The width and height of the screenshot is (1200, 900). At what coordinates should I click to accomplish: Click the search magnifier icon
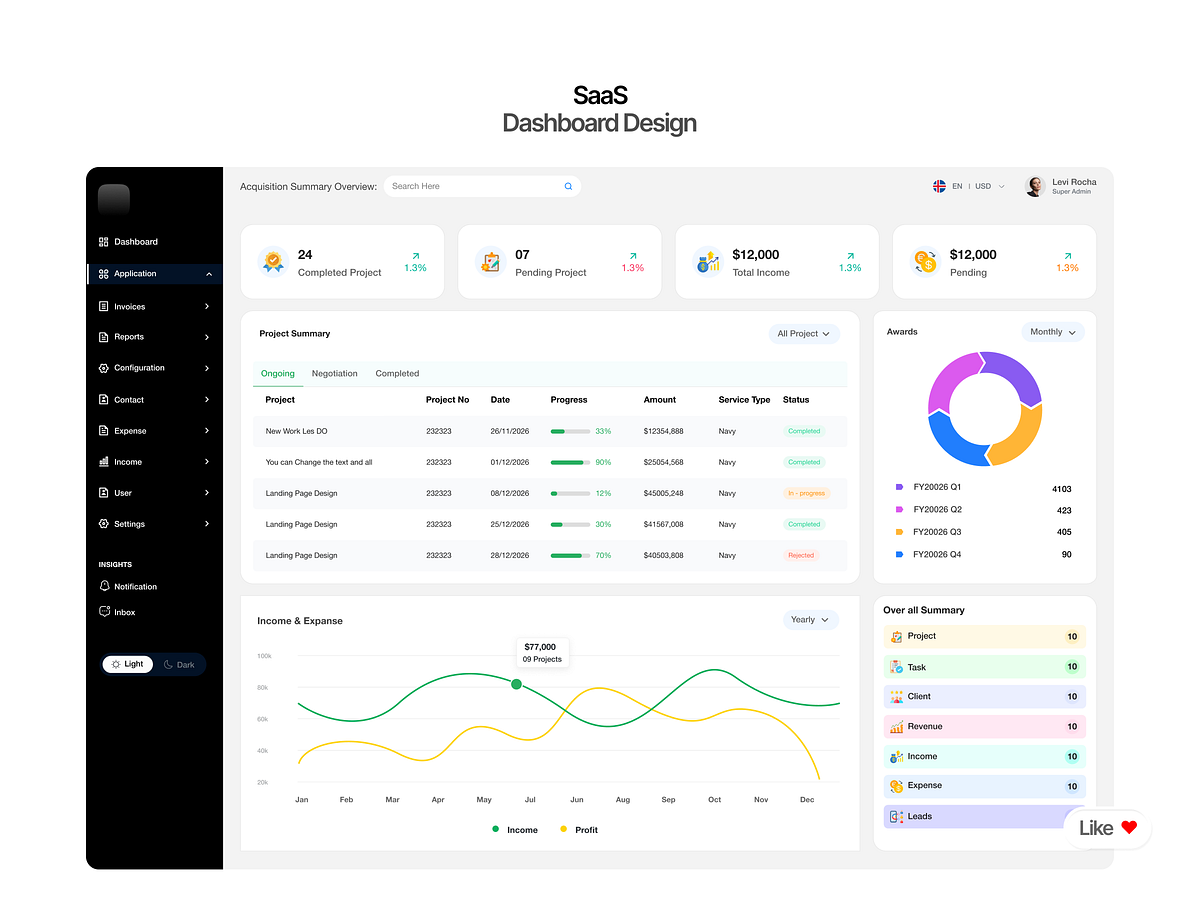569,186
